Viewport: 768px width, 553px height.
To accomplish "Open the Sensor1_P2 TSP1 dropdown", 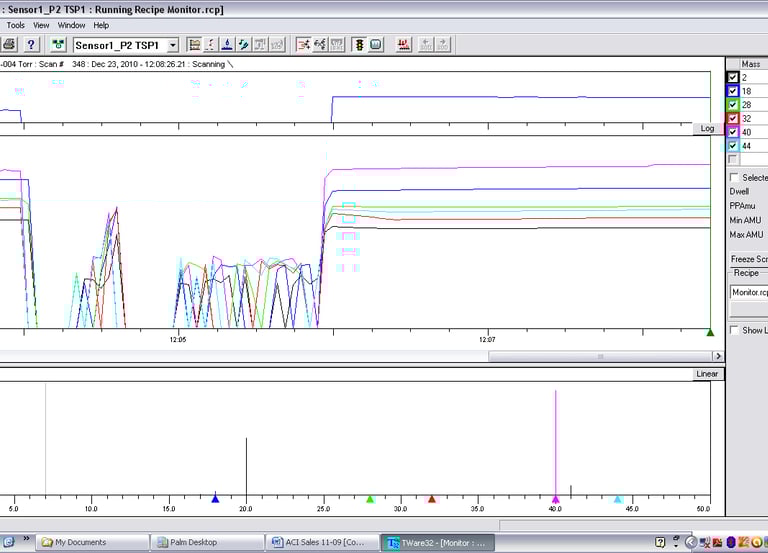I will click(x=173, y=45).
